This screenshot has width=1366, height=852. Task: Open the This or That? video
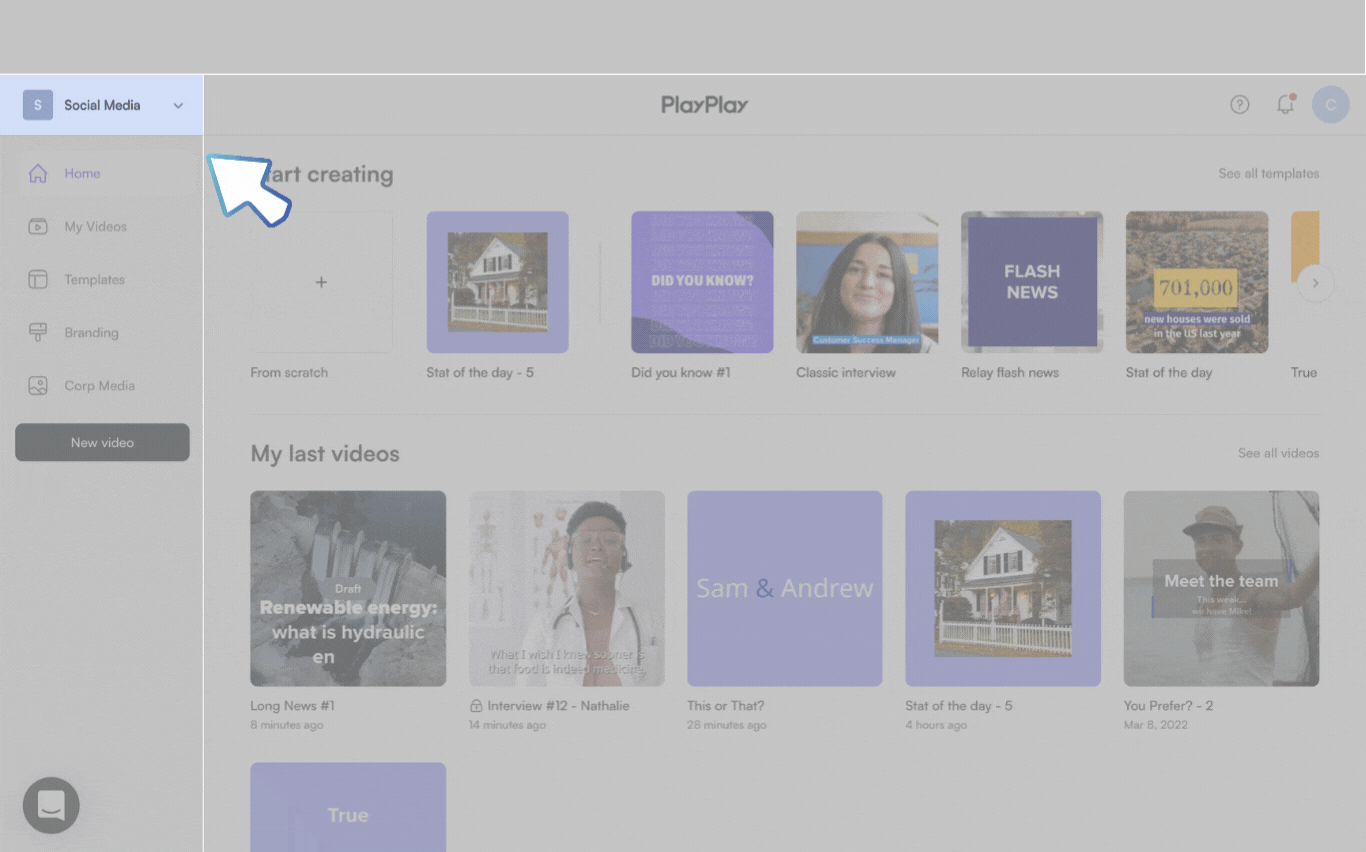(785, 588)
